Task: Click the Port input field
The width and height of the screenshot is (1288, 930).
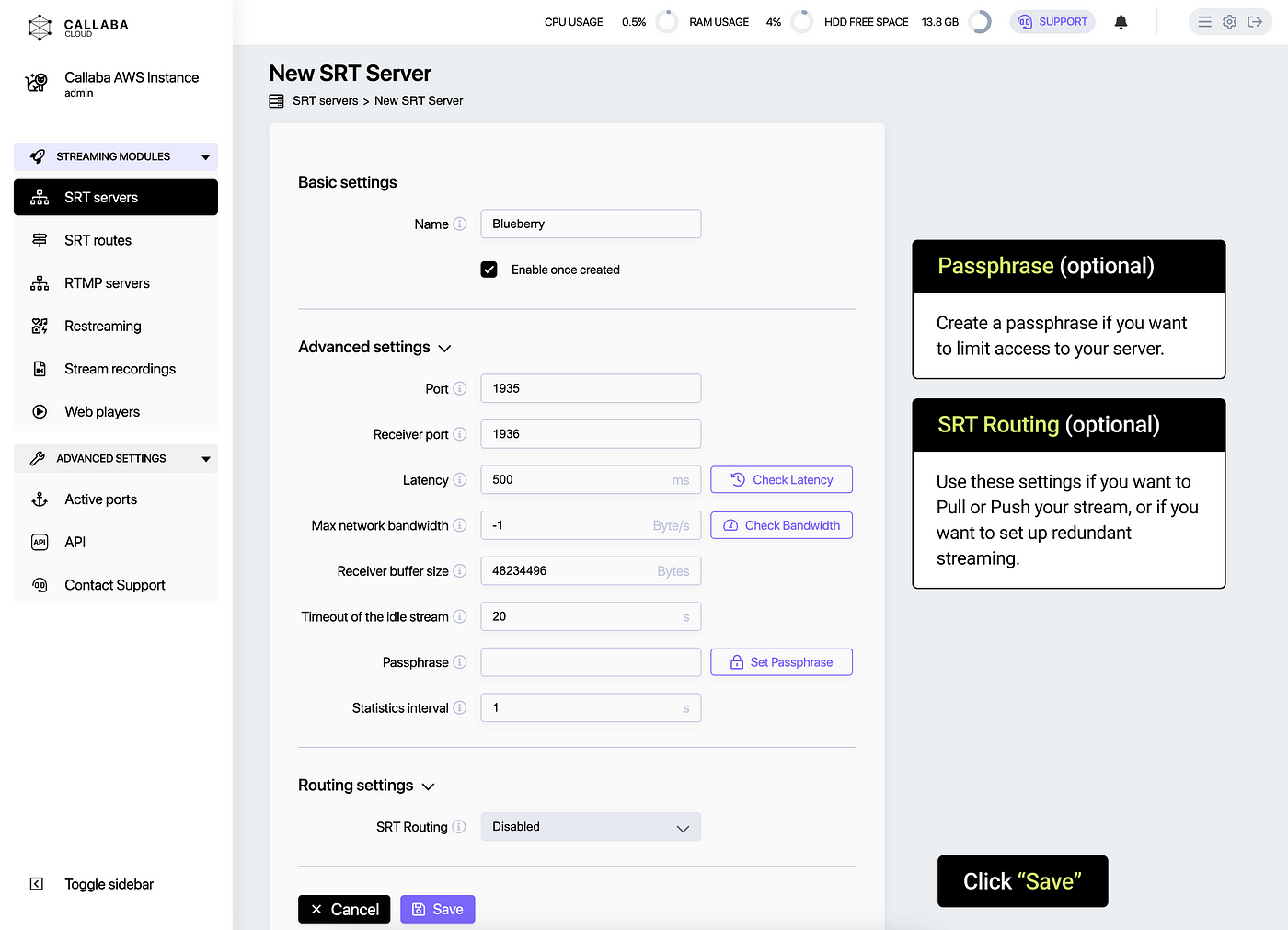Action: 591,388
